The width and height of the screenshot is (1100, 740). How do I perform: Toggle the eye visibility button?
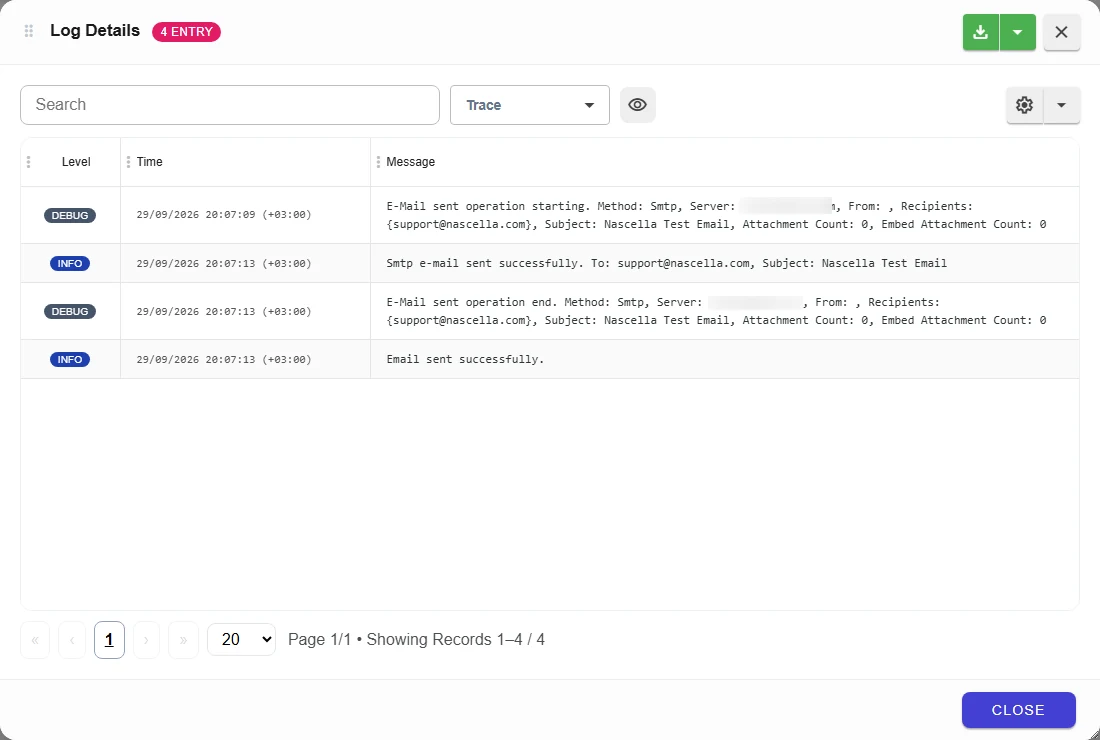coord(638,105)
